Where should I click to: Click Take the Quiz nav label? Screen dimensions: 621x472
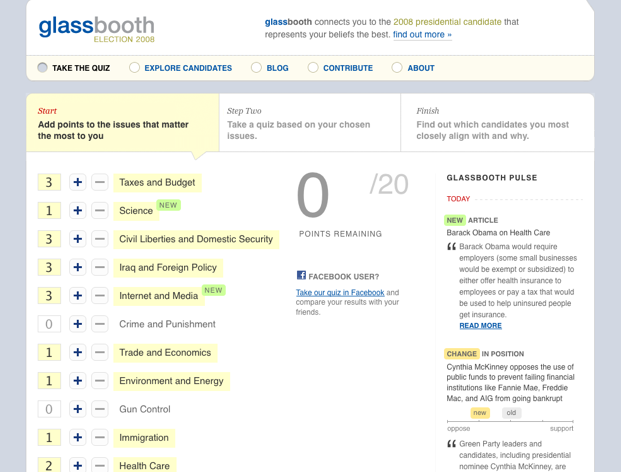click(x=81, y=68)
